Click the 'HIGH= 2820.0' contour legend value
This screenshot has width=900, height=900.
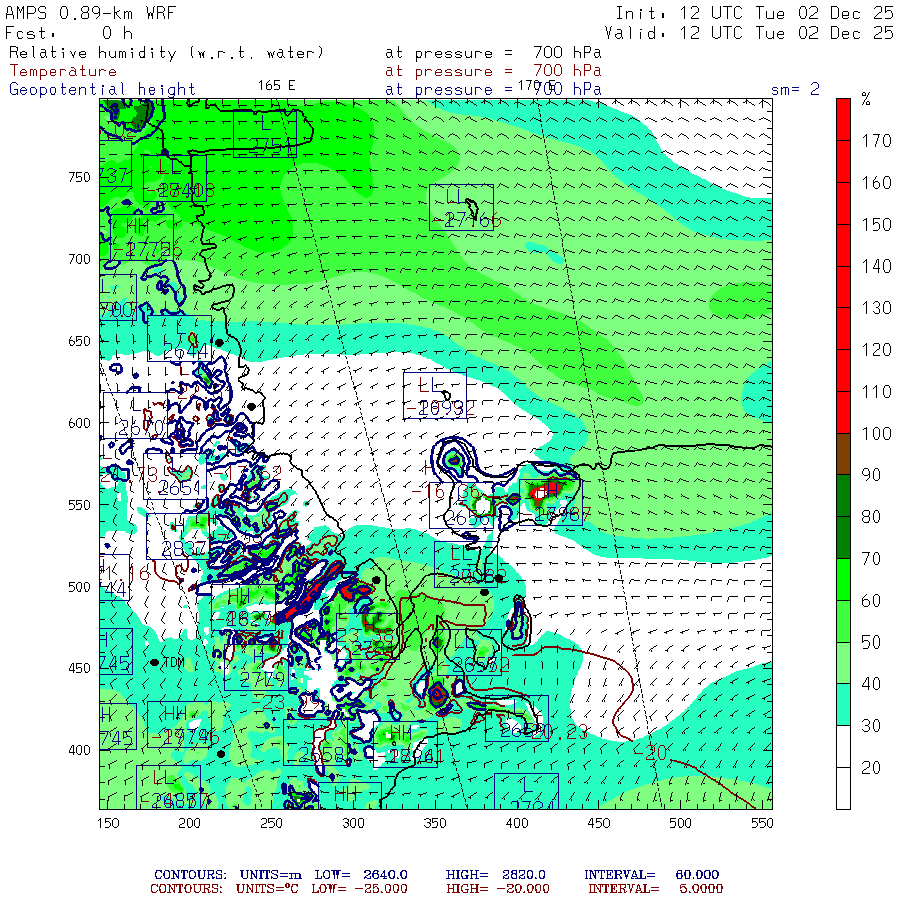495,875
